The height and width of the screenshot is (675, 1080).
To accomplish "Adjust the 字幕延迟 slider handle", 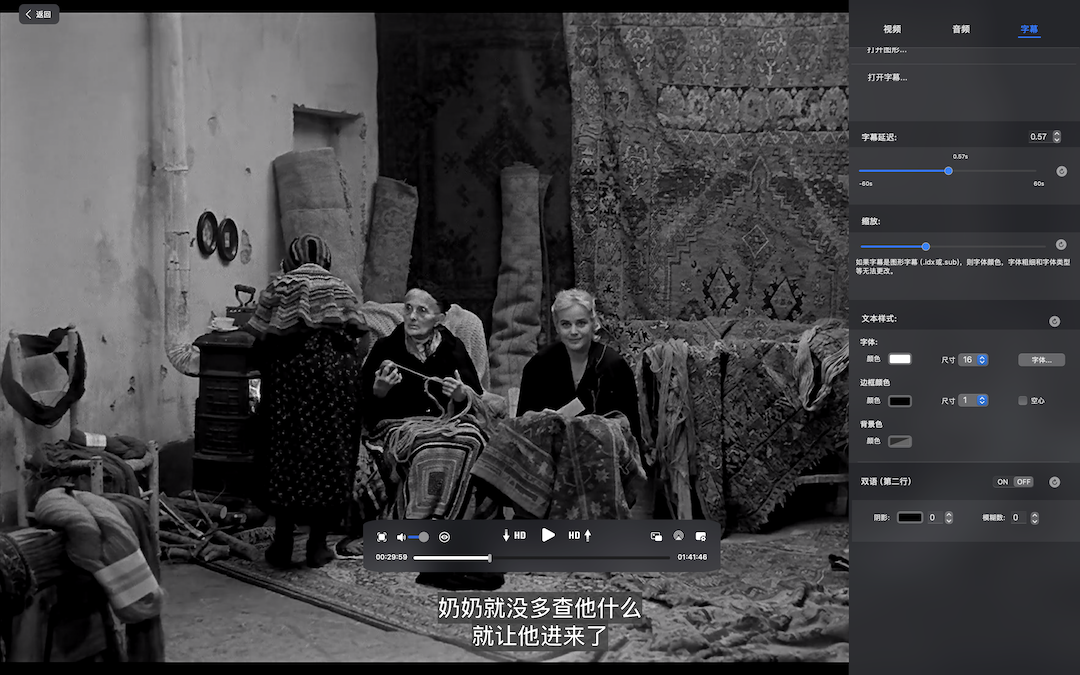I will pos(948,171).
